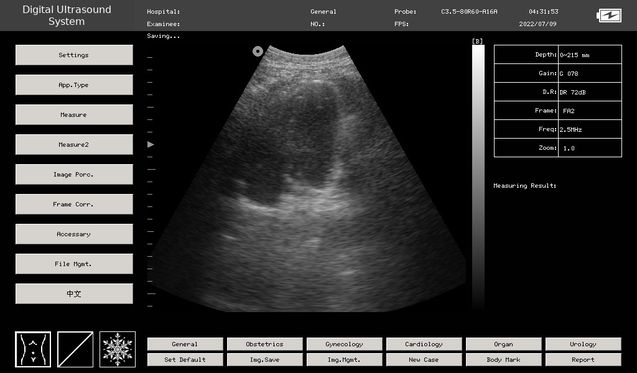This screenshot has width=637, height=373.
Task: Freeze the image with snowflake icon
Action: pyautogui.click(x=117, y=349)
